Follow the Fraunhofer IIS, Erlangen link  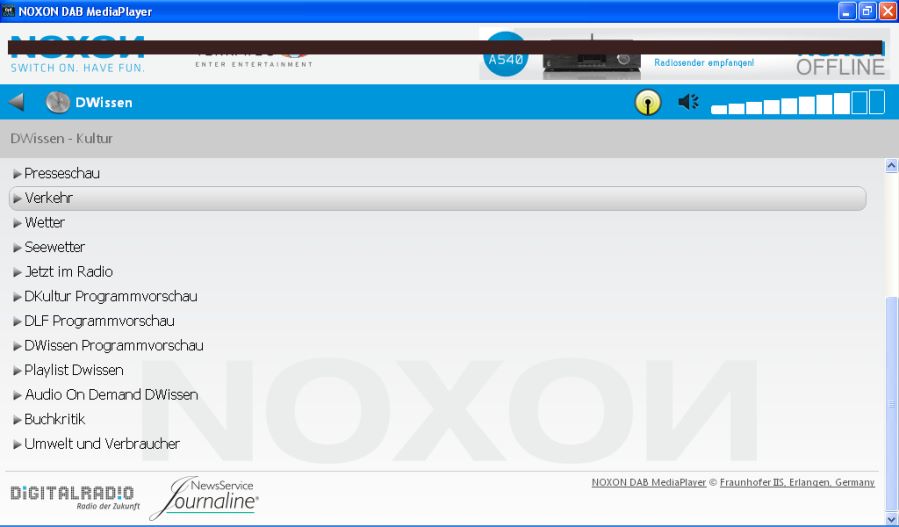pos(797,482)
